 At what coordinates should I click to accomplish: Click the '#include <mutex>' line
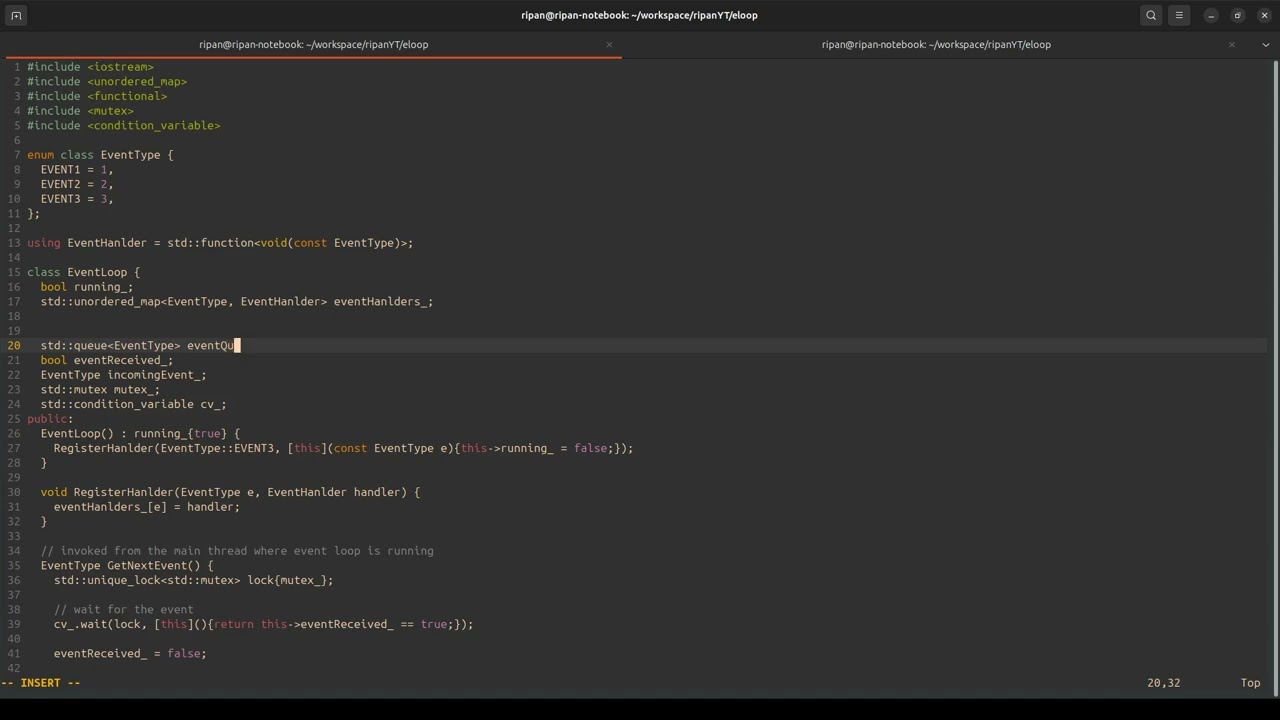click(80, 111)
